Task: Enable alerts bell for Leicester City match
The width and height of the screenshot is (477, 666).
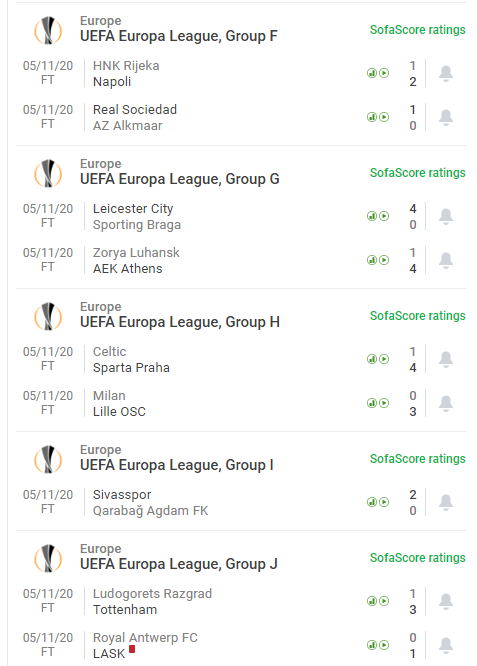Action: coord(446,217)
